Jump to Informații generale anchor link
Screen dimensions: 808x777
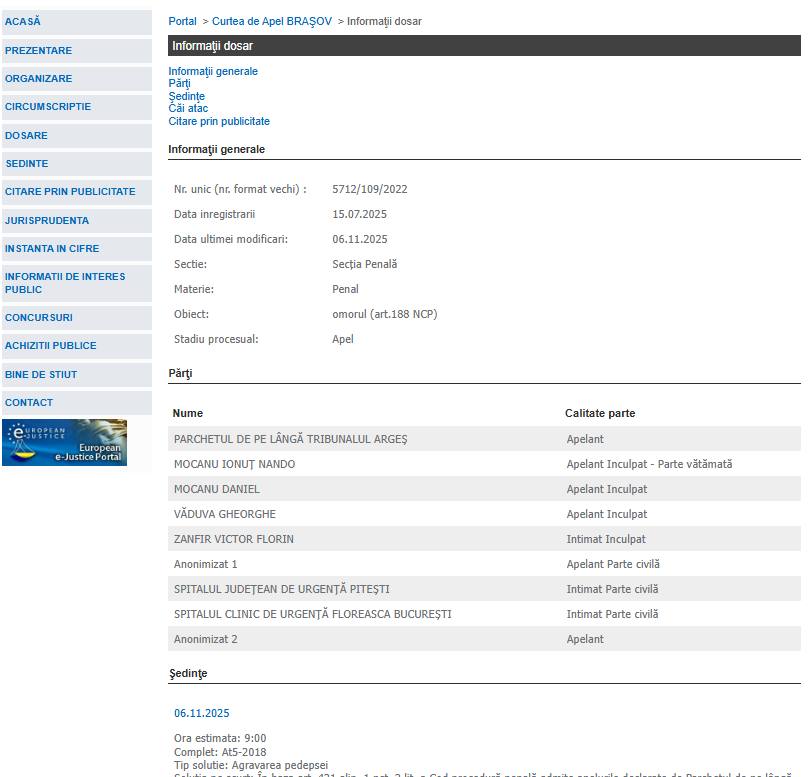point(213,71)
